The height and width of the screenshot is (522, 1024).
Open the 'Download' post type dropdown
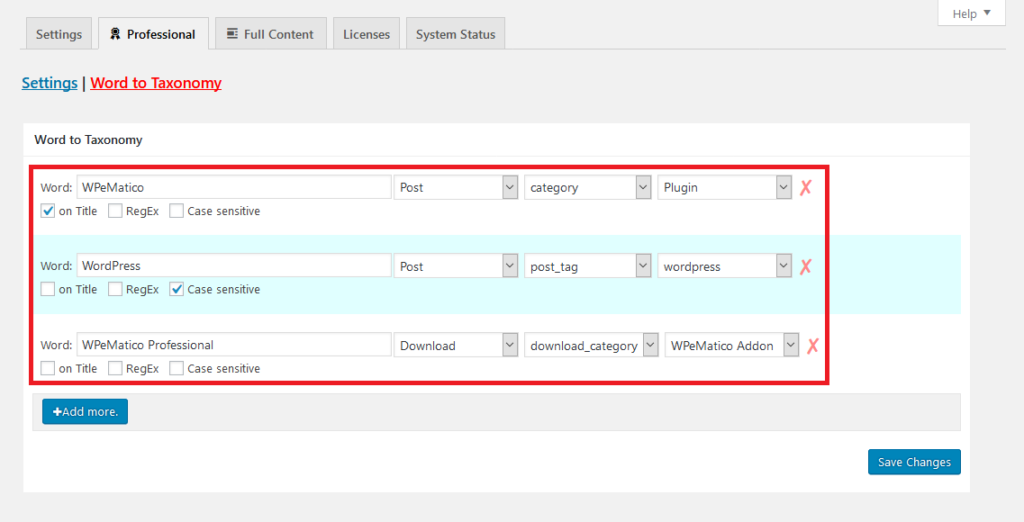click(456, 345)
